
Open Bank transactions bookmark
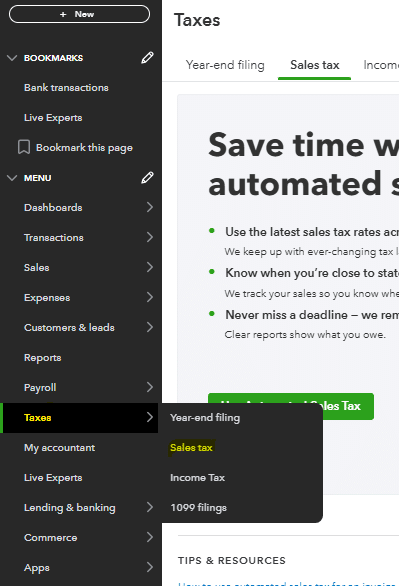(x=66, y=87)
